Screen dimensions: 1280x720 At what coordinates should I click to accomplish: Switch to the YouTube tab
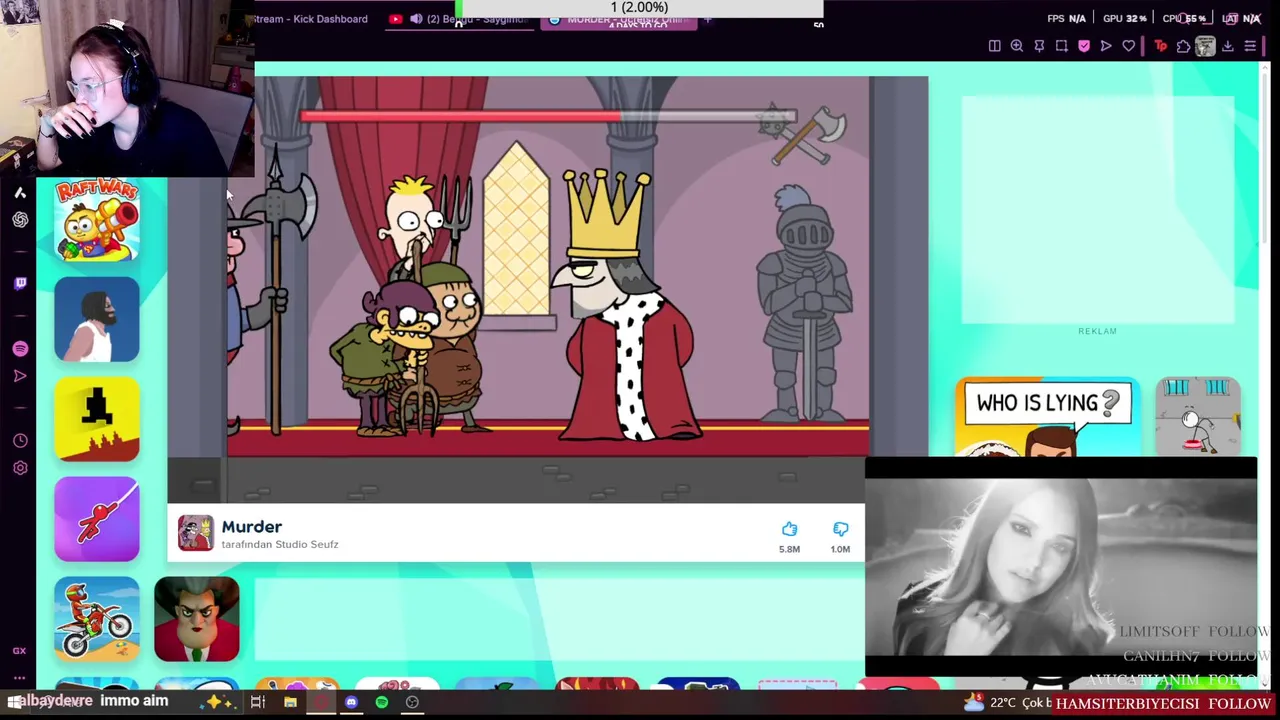point(461,19)
